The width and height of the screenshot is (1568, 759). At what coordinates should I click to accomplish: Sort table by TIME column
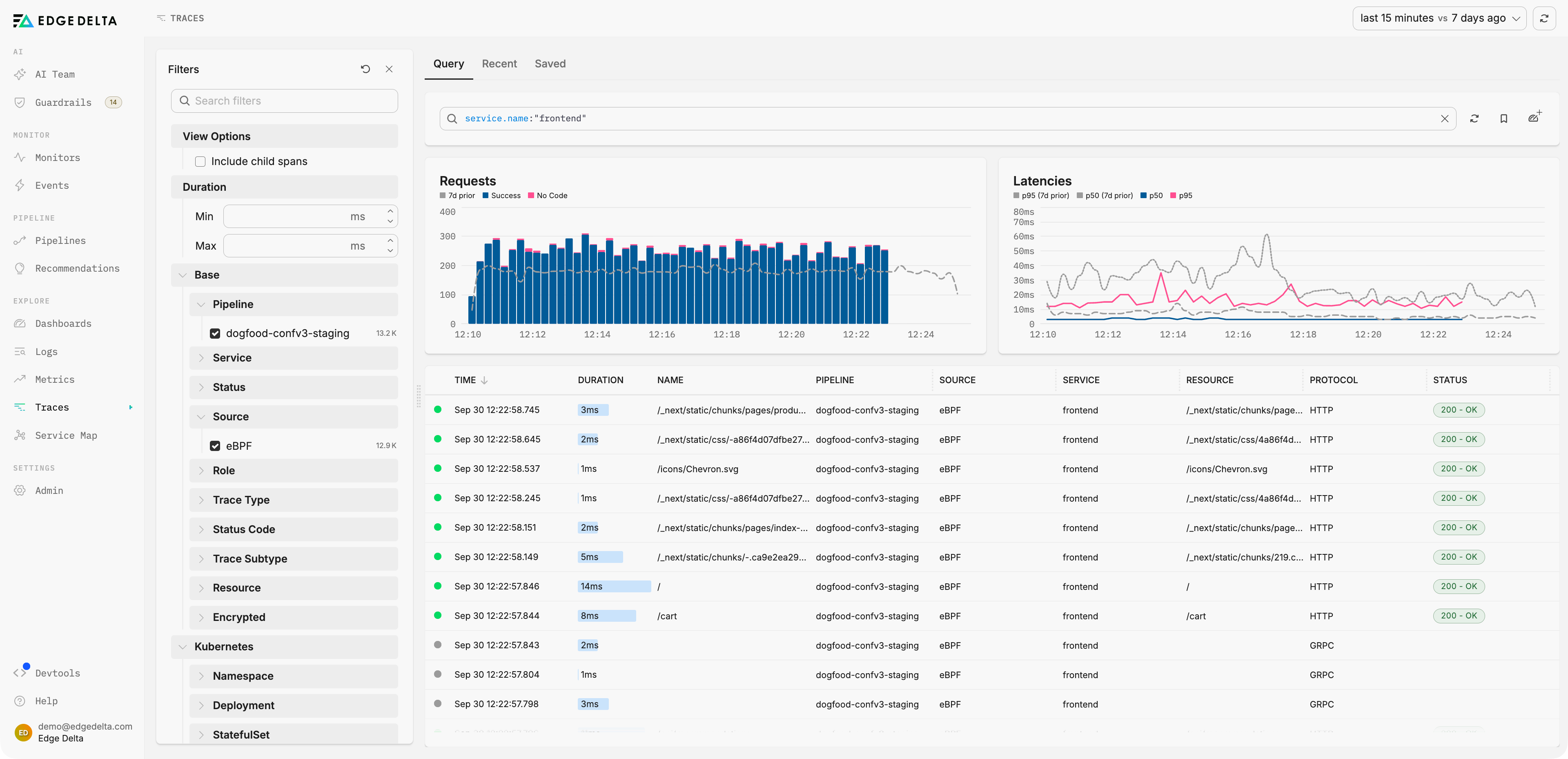[471, 380]
